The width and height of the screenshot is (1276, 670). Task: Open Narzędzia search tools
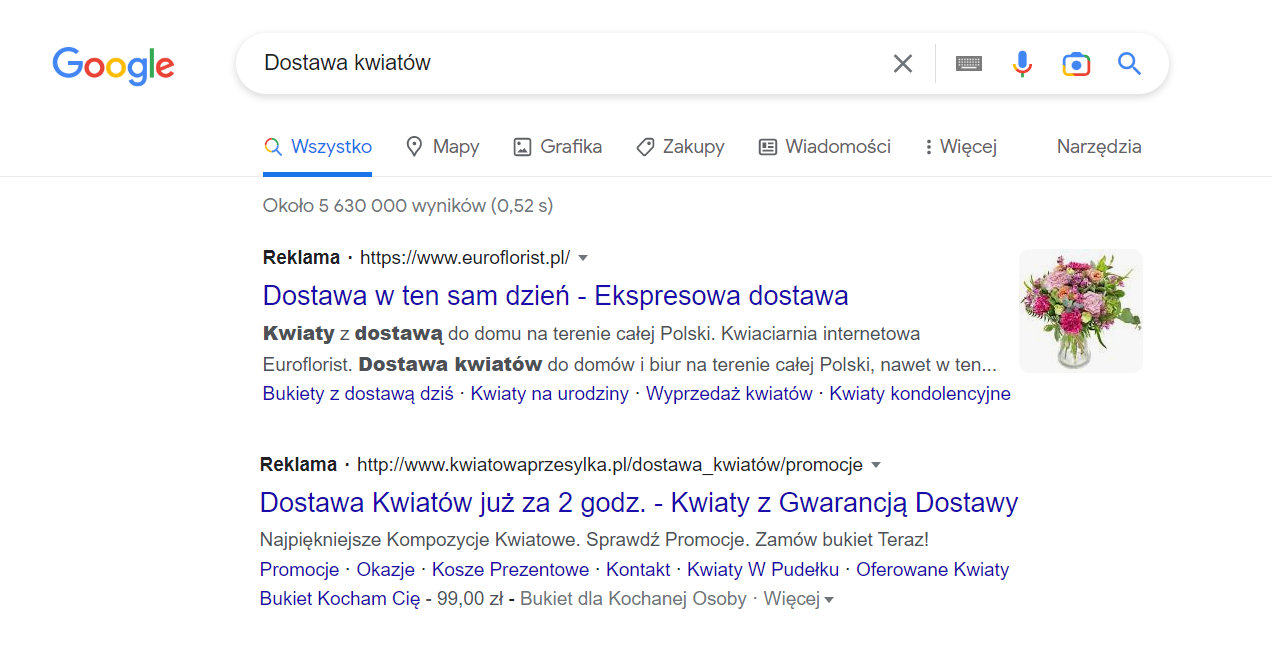click(1099, 147)
